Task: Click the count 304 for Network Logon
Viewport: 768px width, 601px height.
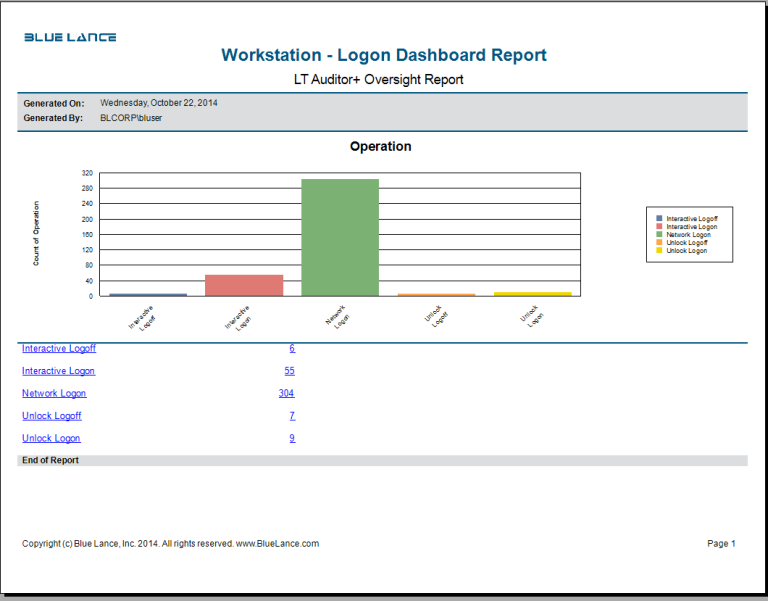Action: [286, 394]
